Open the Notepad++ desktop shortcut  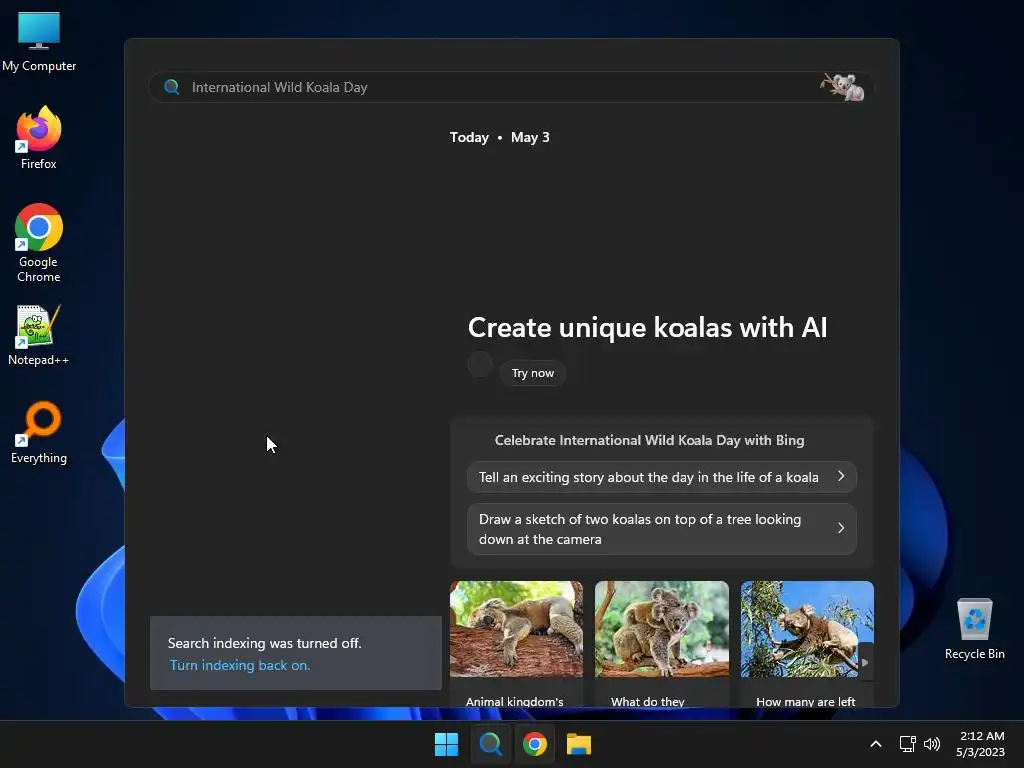point(39,335)
